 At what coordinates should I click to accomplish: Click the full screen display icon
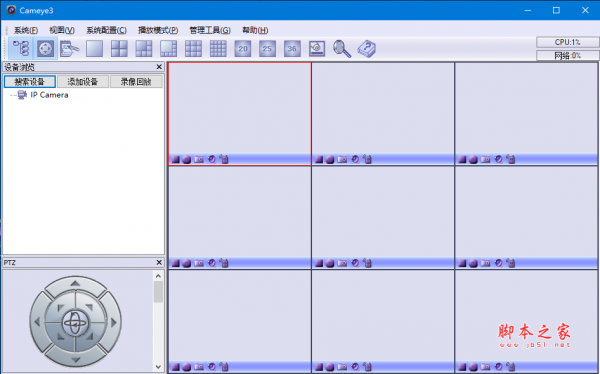pos(317,49)
